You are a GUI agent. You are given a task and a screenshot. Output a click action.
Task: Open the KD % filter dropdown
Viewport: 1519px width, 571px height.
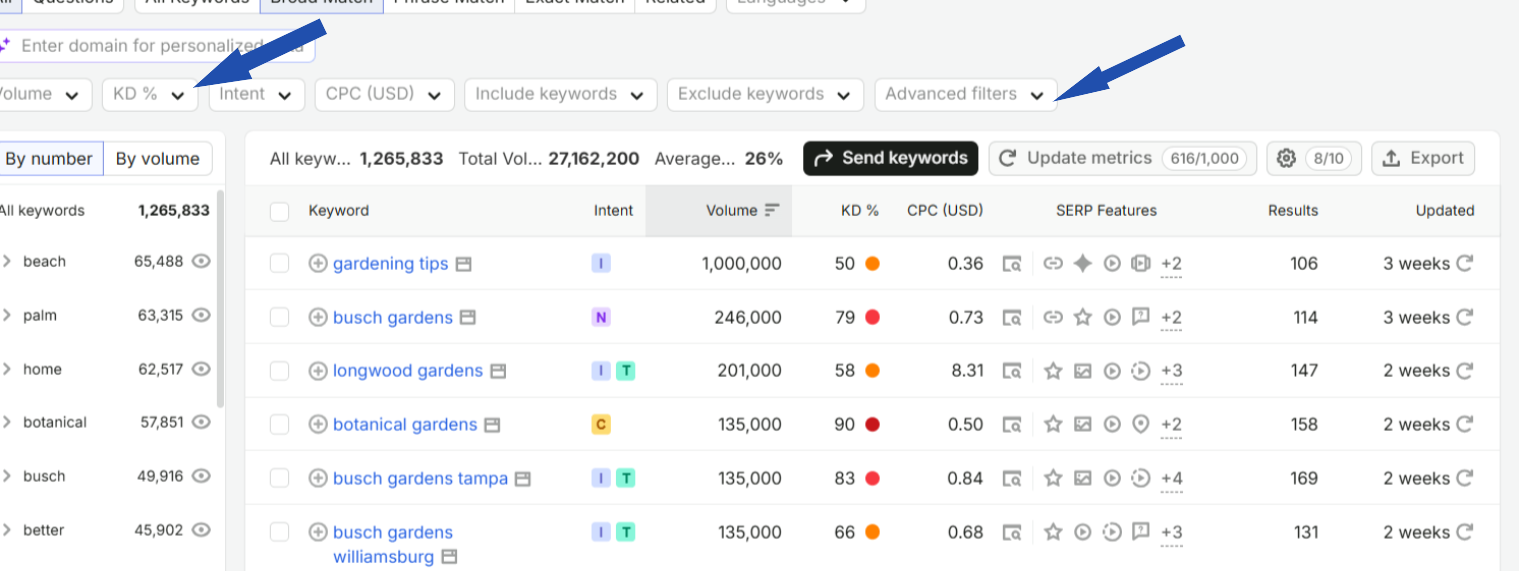tap(150, 94)
